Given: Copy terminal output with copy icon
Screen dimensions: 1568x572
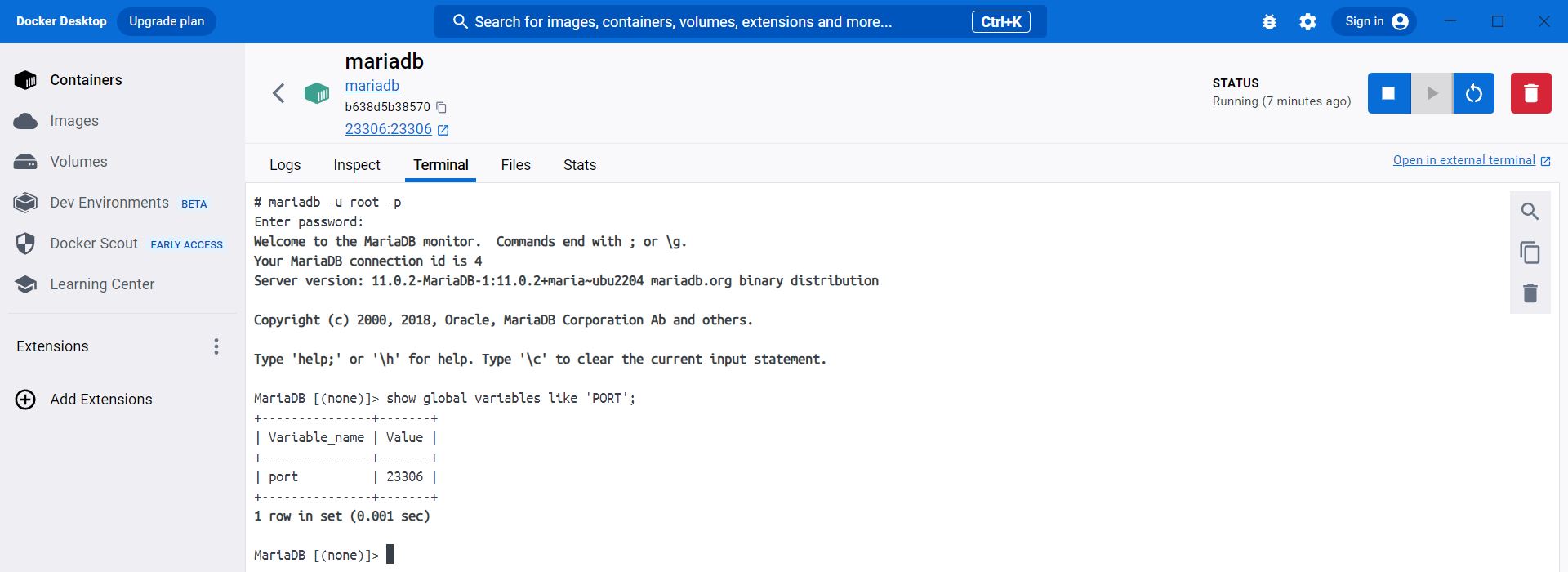Looking at the screenshot, I should (1530, 252).
